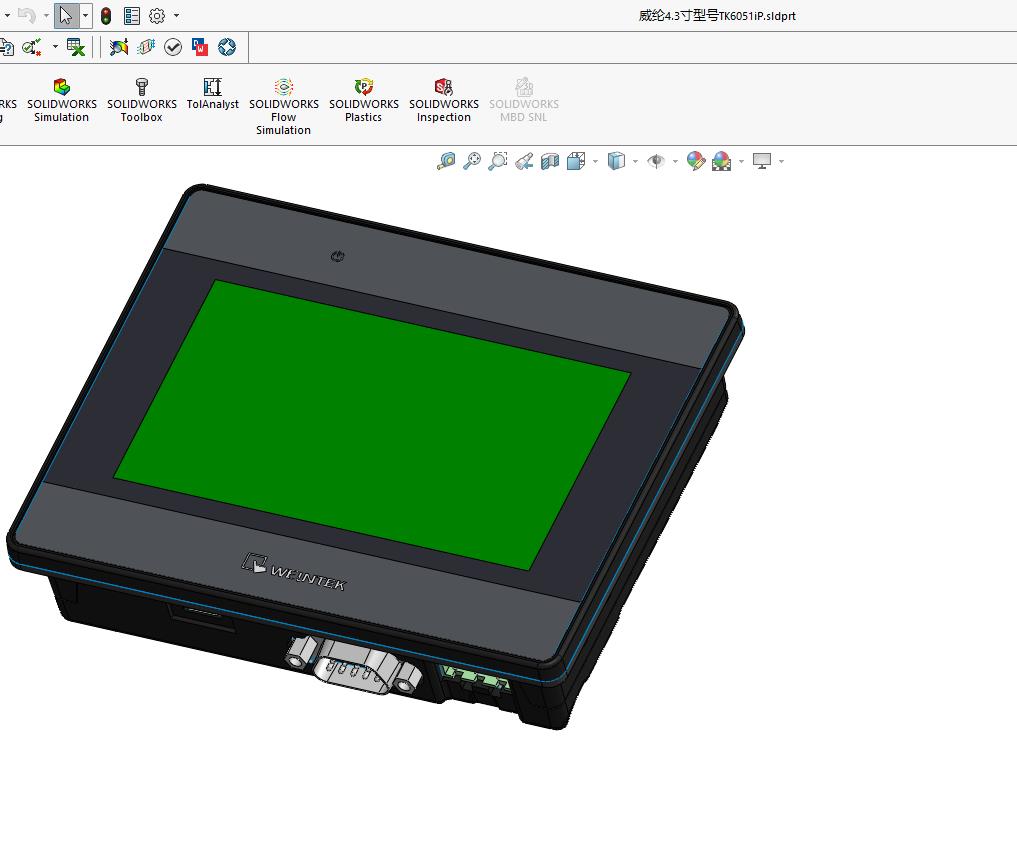
Task: Click the Rebuild traffic light icon
Action: (x=106, y=16)
